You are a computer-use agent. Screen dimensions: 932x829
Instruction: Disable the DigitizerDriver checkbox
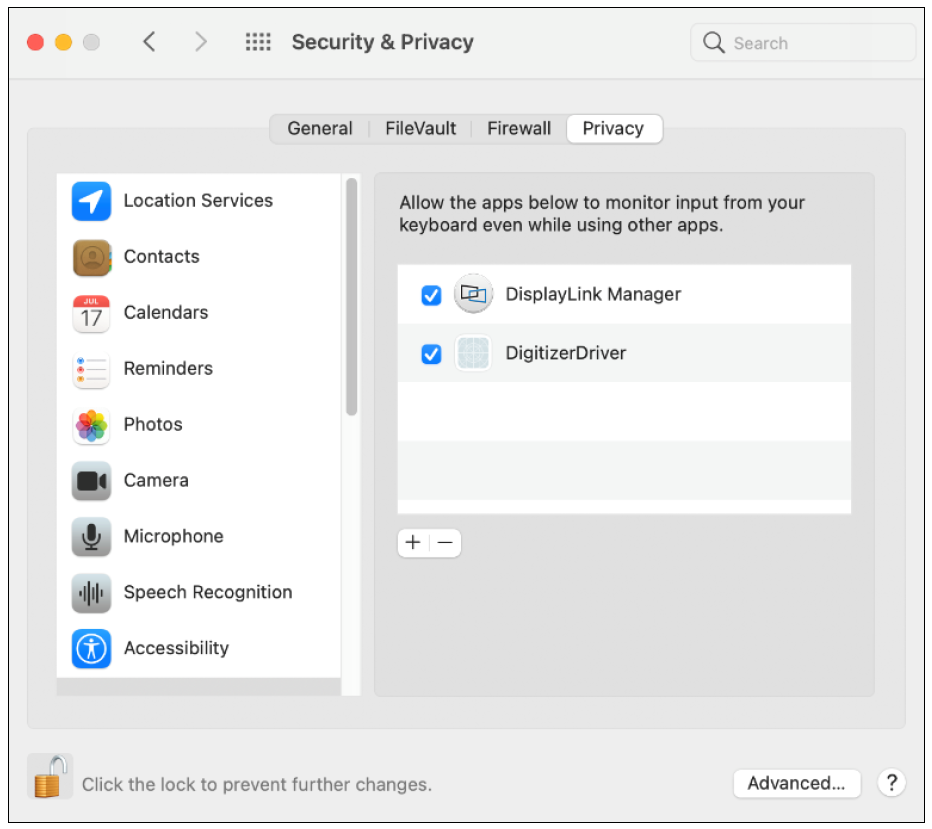[x=431, y=354]
